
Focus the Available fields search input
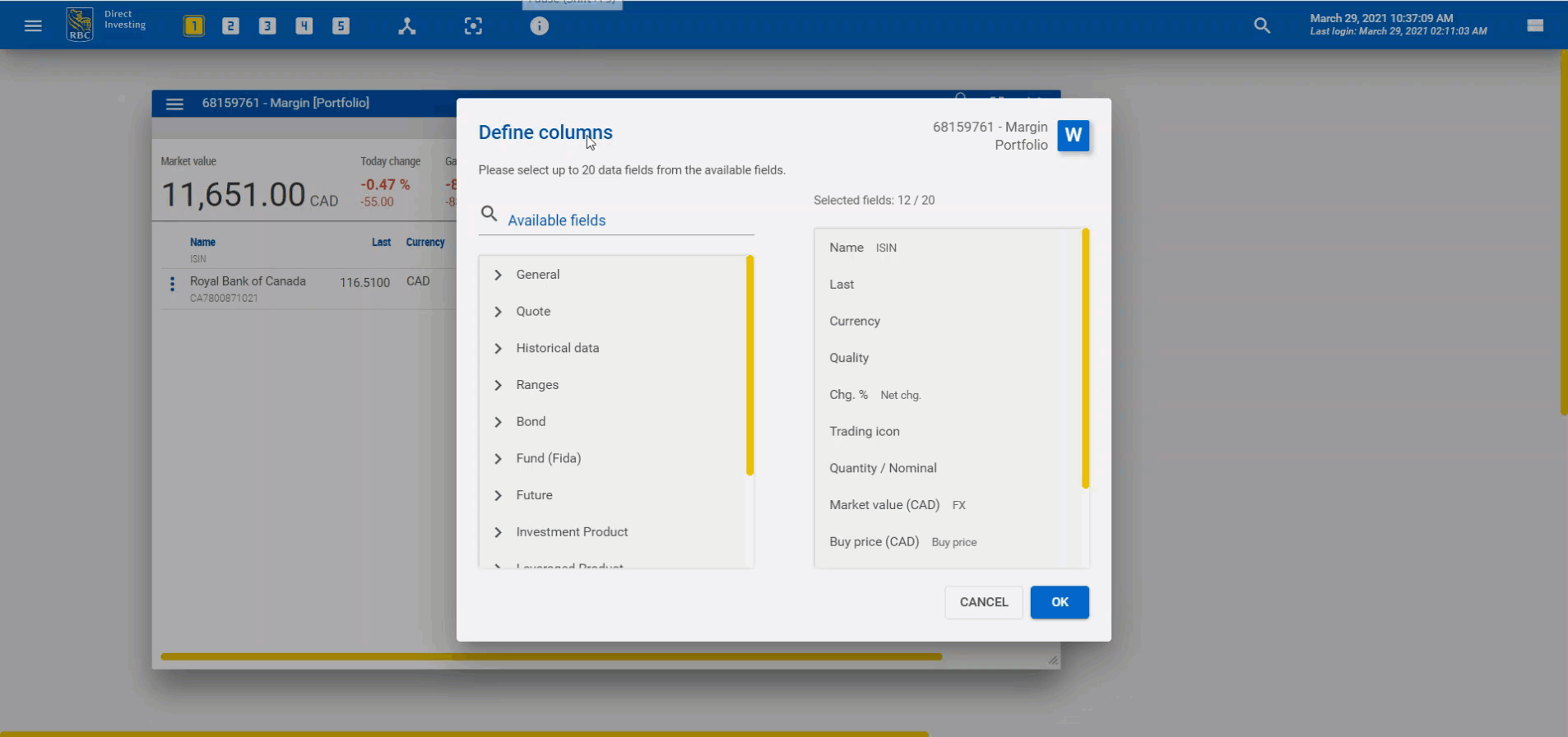coord(629,220)
